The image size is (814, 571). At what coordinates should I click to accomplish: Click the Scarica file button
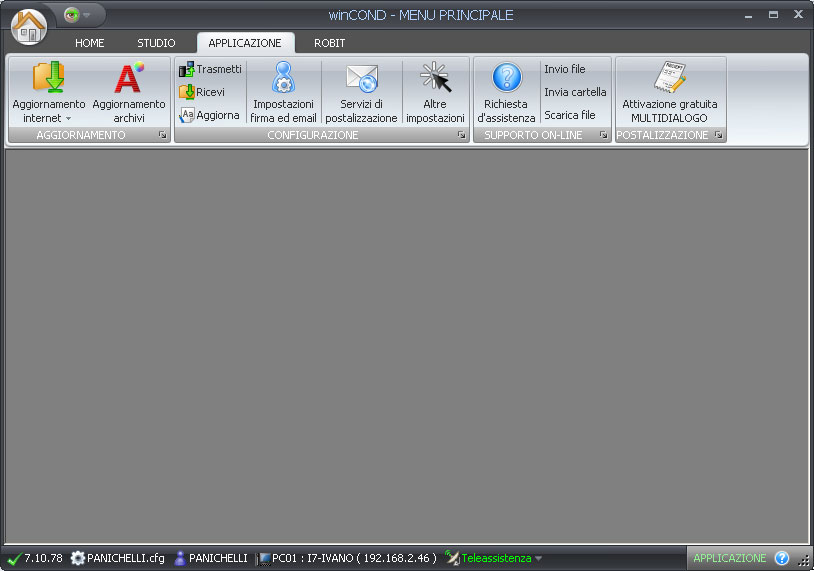[x=569, y=115]
